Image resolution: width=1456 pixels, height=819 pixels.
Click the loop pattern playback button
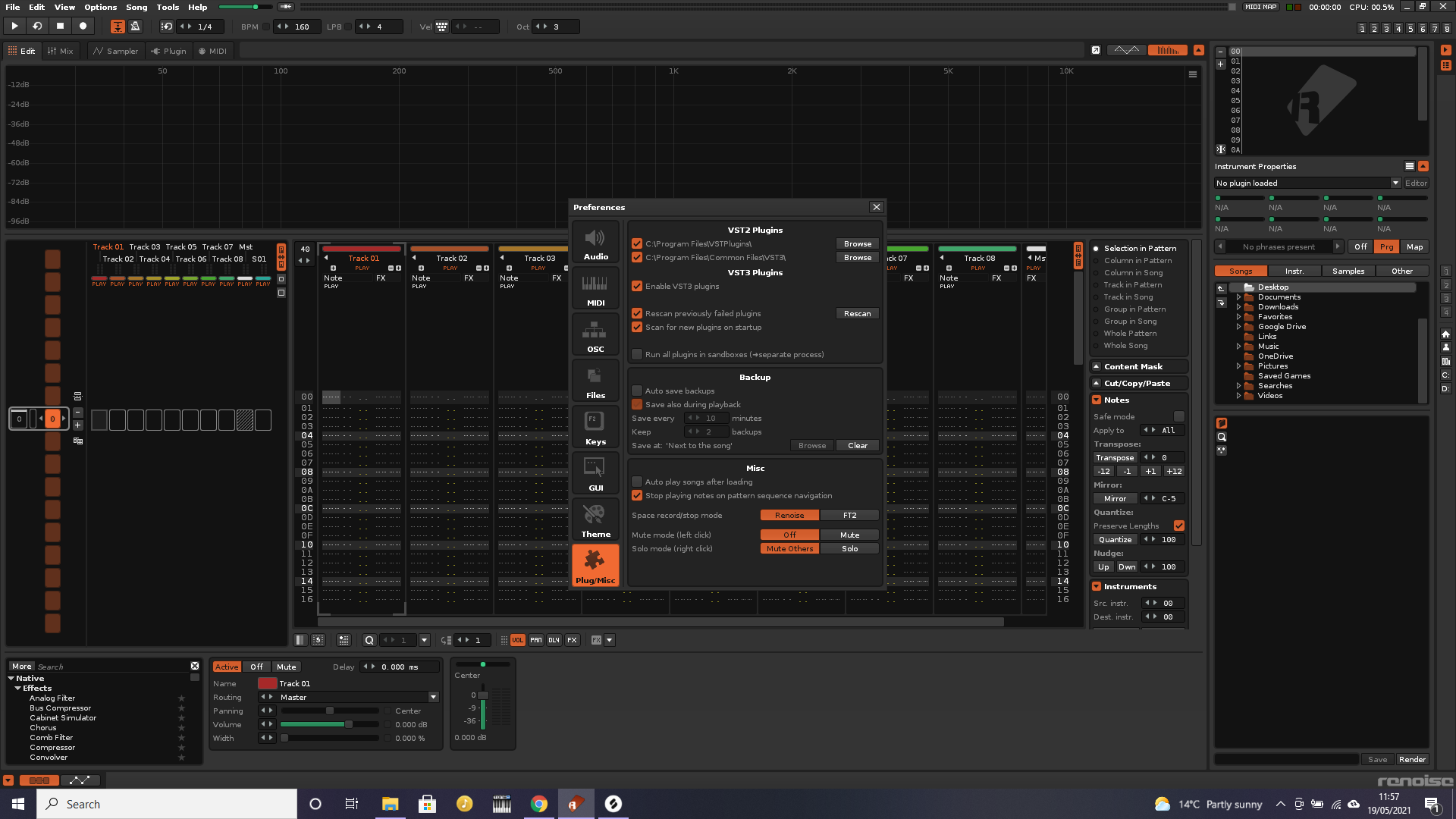tap(37, 26)
